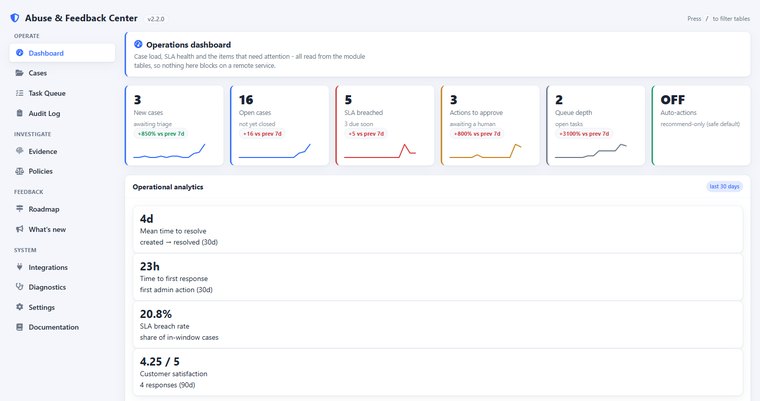Image resolution: width=760 pixels, height=401 pixels.
Task: Click the v2.2.0 version label
Action: pyautogui.click(x=156, y=19)
